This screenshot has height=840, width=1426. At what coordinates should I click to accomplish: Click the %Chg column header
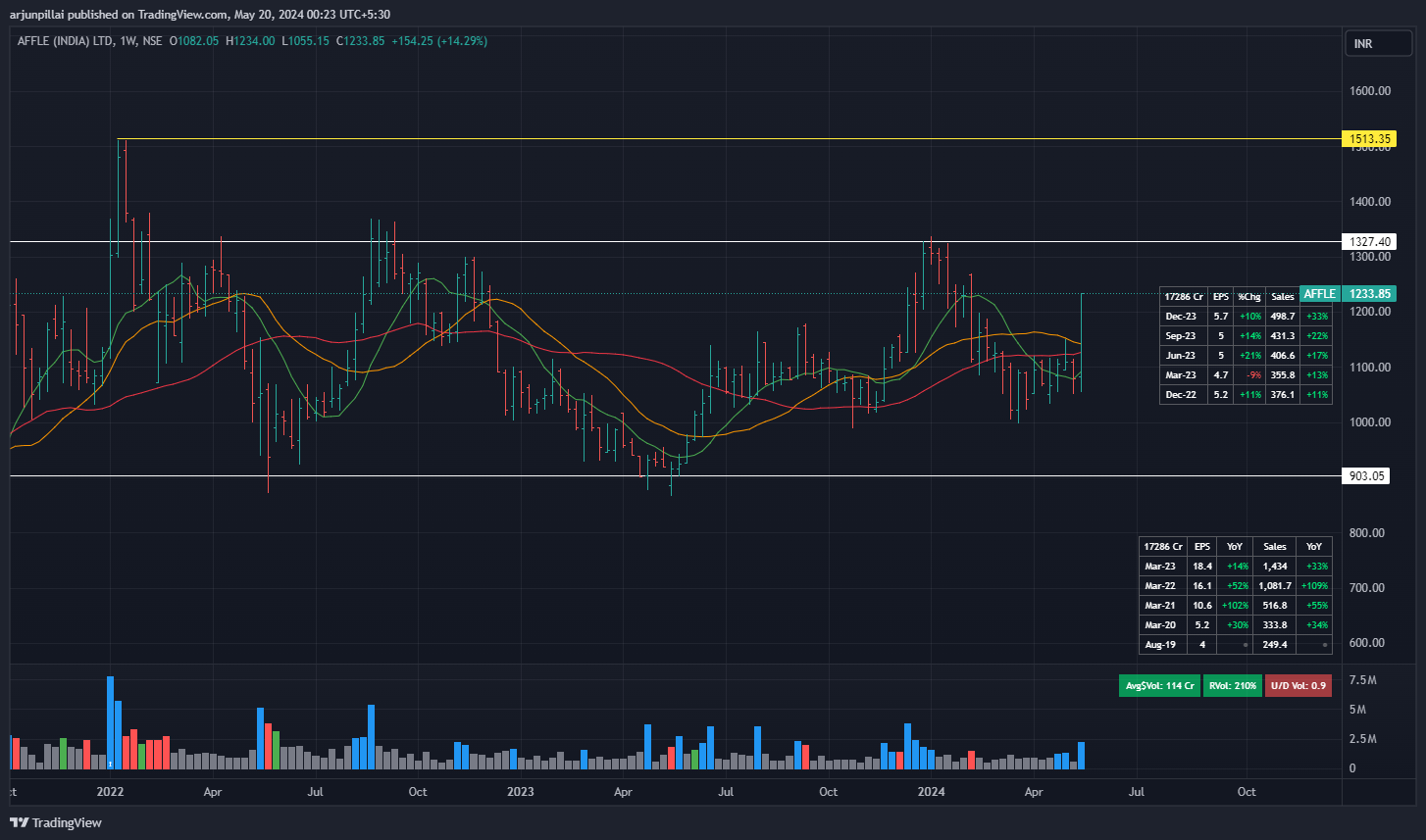pyautogui.click(x=1249, y=296)
